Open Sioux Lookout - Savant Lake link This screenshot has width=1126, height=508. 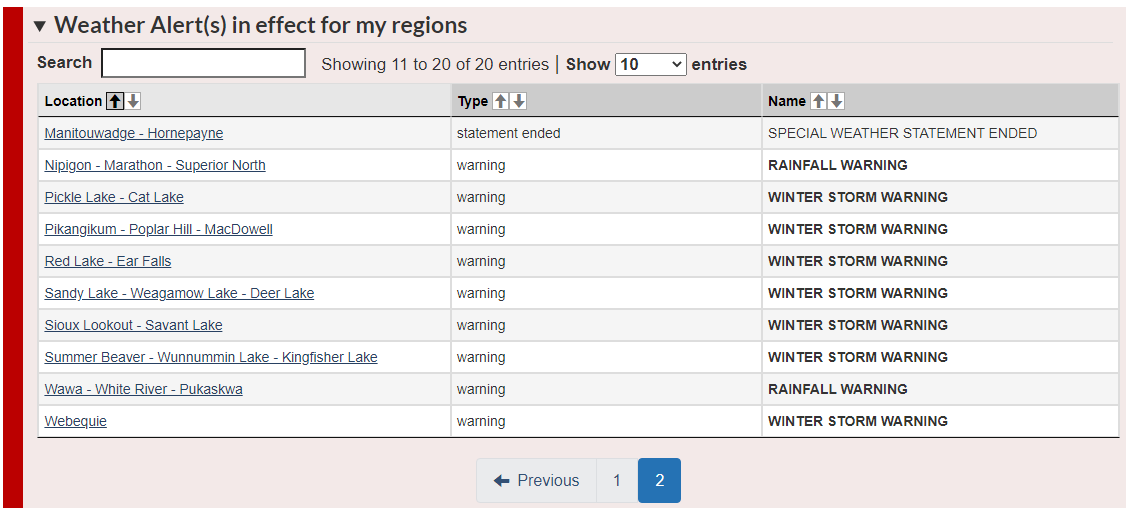coord(134,325)
